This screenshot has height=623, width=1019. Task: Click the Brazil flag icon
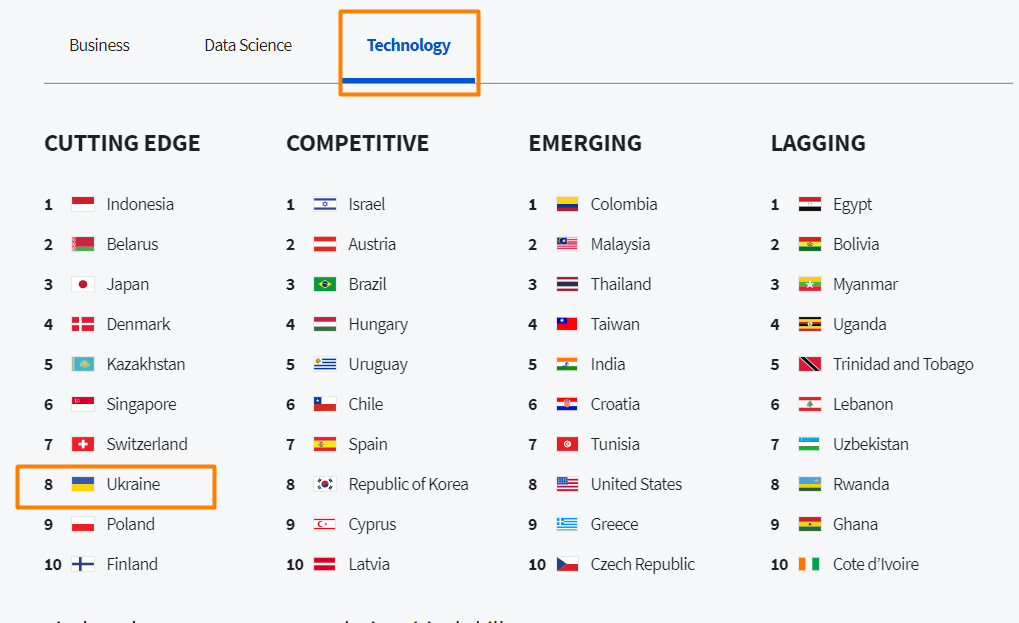click(x=325, y=285)
